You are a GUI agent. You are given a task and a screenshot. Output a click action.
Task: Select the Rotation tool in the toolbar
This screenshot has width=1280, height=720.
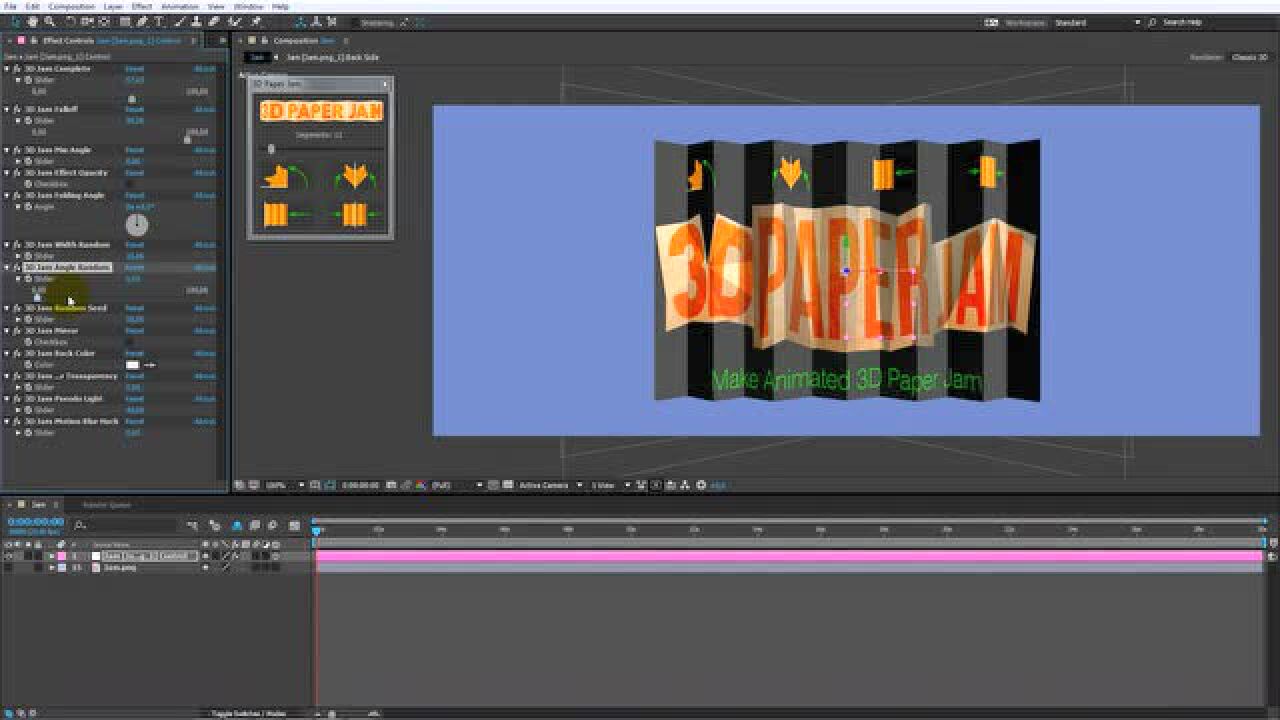pos(70,21)
